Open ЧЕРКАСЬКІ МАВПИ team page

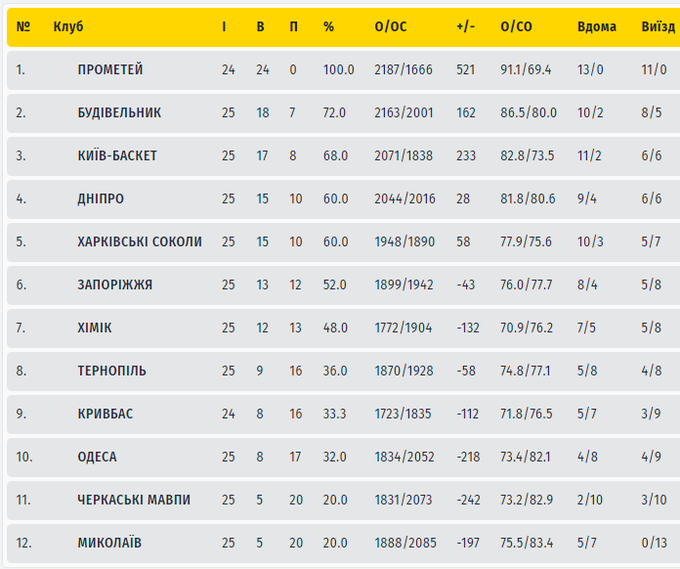(134, 500)
